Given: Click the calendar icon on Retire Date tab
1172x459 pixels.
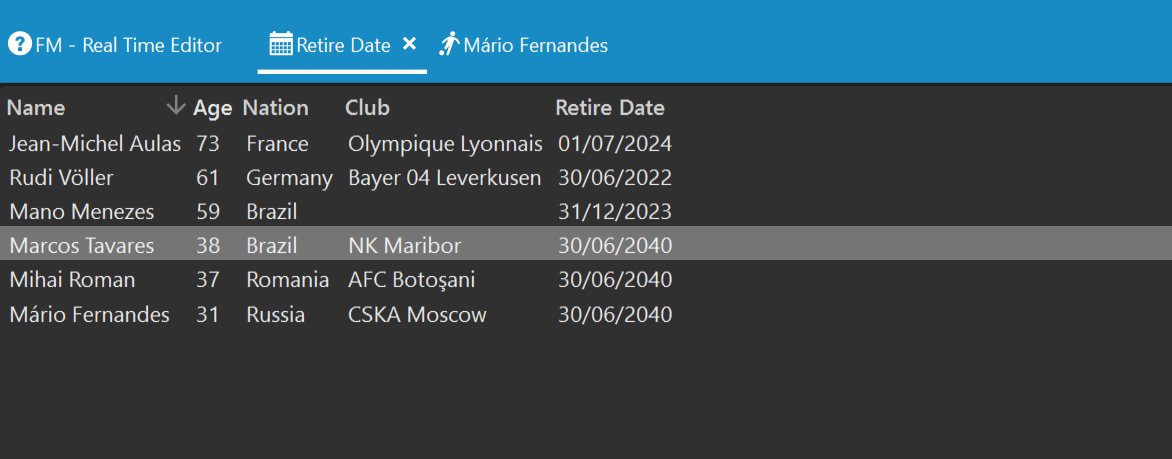Looking at the screenshot, I should (281, 43).
